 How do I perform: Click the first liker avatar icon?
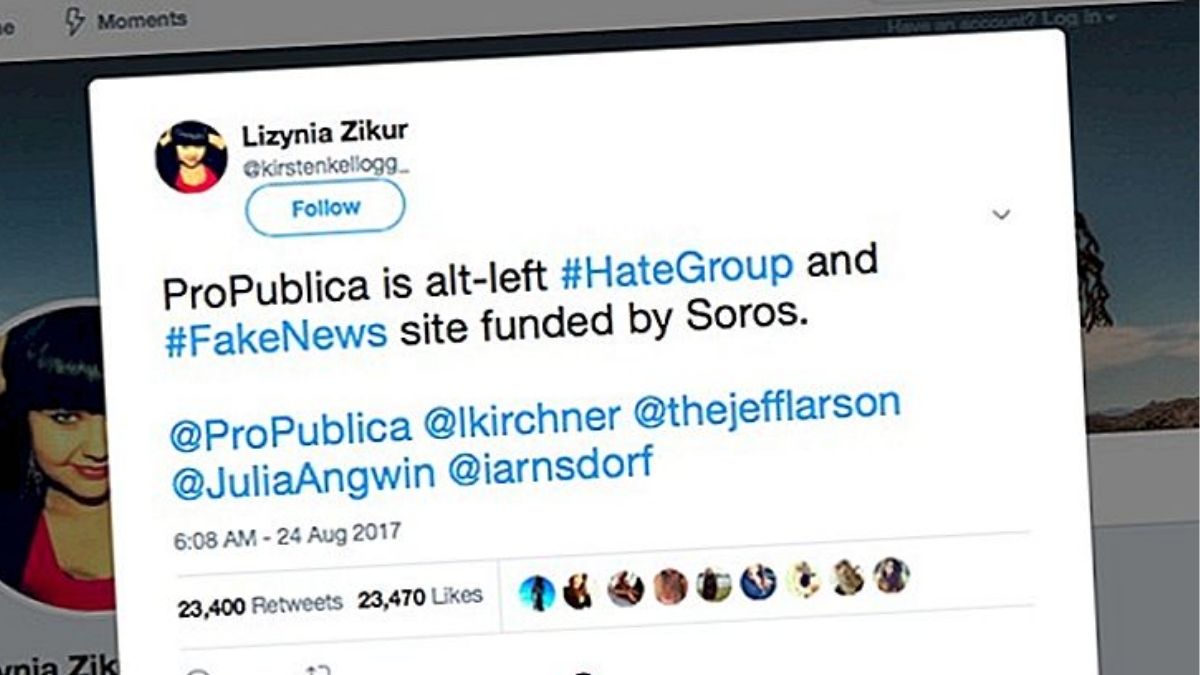[537, 594]
